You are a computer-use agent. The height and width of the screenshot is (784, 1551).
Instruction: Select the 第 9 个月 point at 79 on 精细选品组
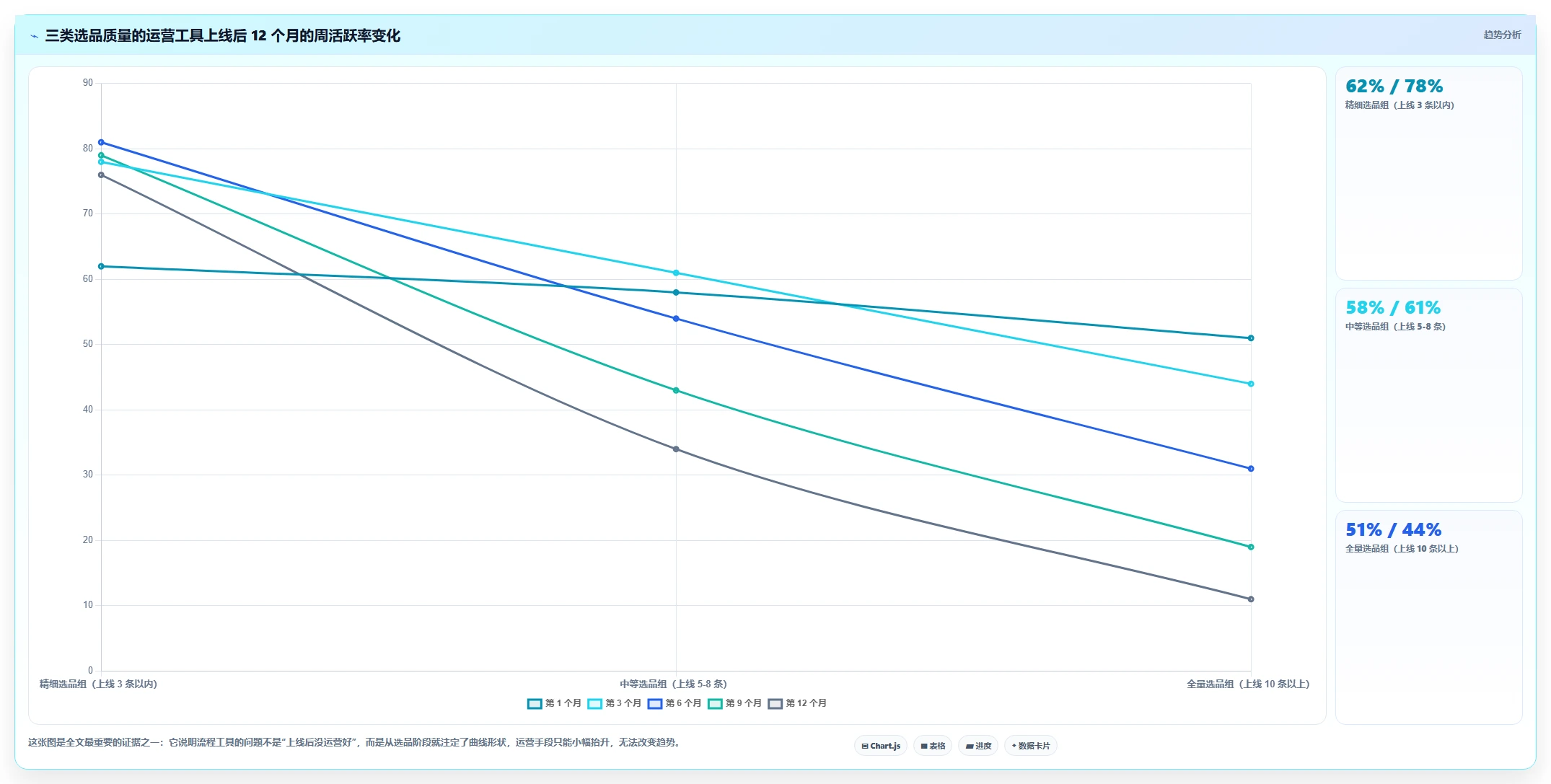(x=101, y=155)
